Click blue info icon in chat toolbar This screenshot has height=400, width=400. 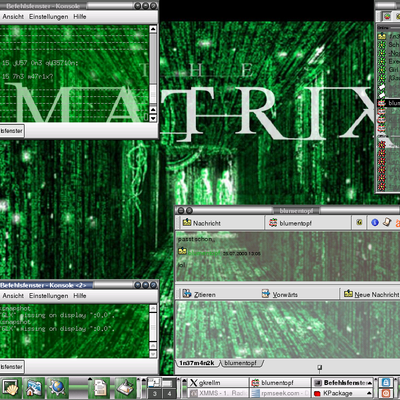(375, 222)
